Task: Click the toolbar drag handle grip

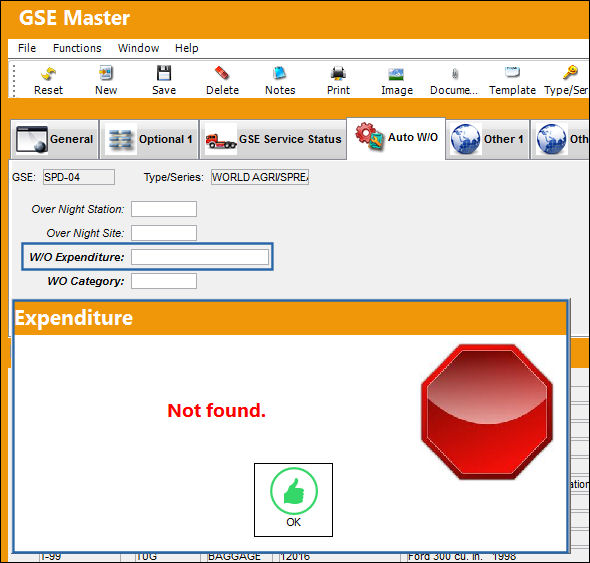Action: coord(14,80)
